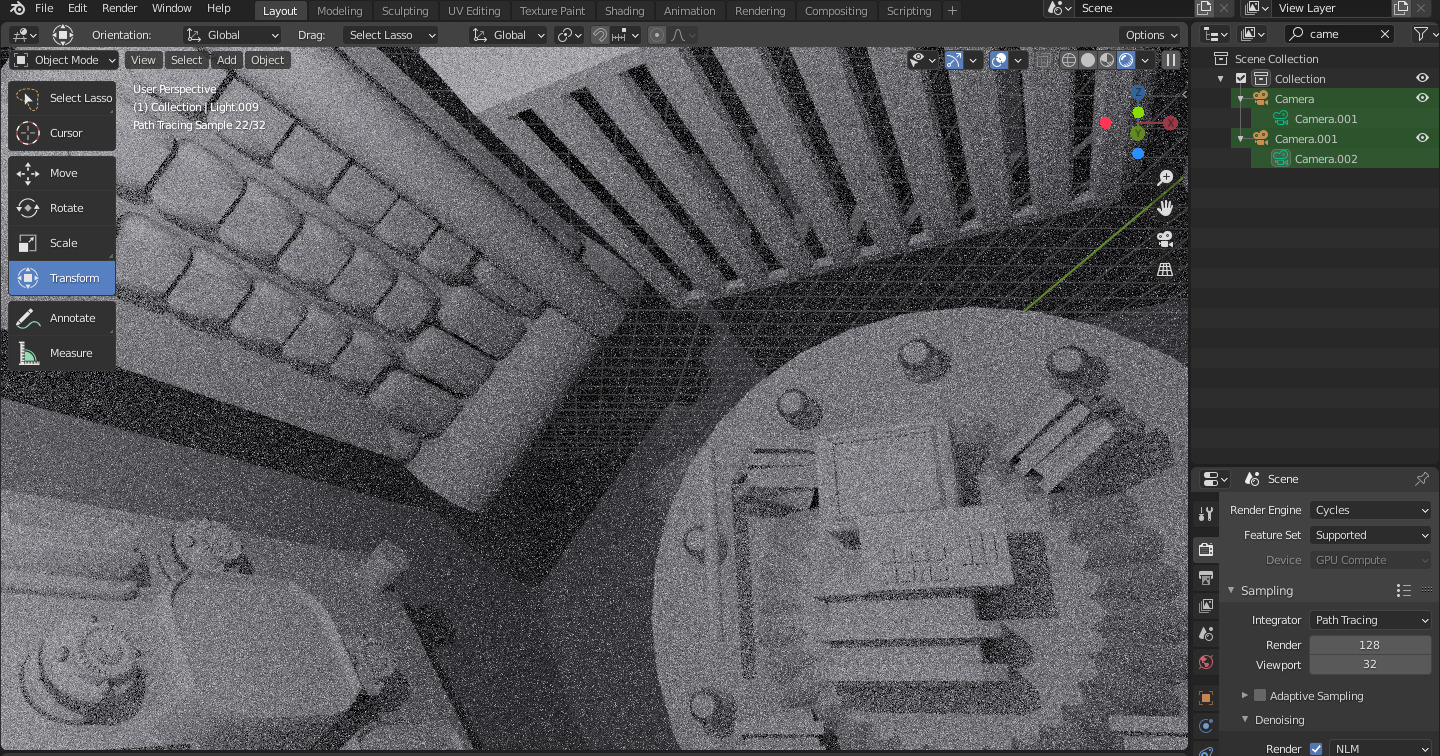Pin the Scene properties panel
1440x756 pixels.
pos(1421,479)
